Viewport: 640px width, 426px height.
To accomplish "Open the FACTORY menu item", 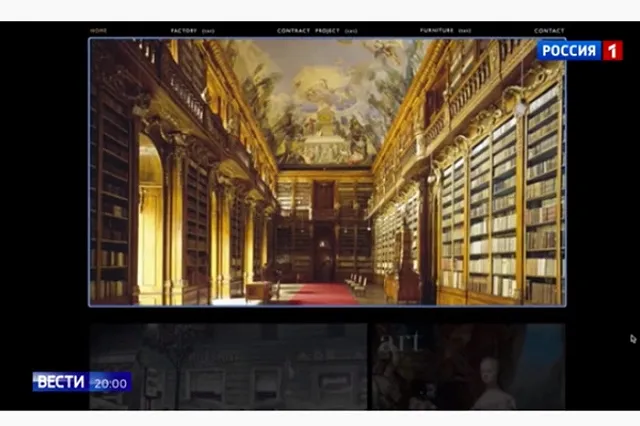I will (x=184, y=31).
